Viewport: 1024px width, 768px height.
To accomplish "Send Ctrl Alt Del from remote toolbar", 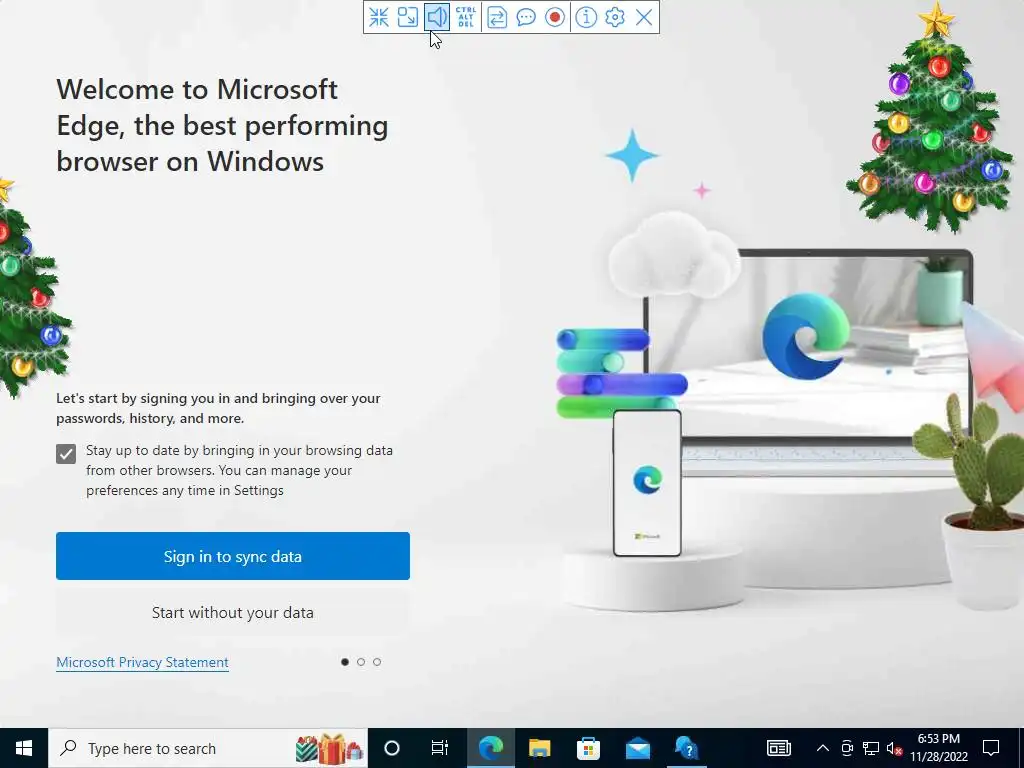I will (x=466, y=17).
